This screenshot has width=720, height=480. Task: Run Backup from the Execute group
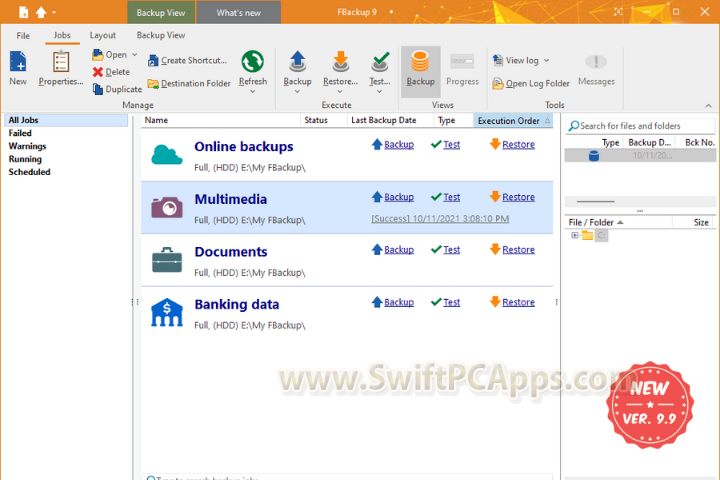(x=297, y=68)
